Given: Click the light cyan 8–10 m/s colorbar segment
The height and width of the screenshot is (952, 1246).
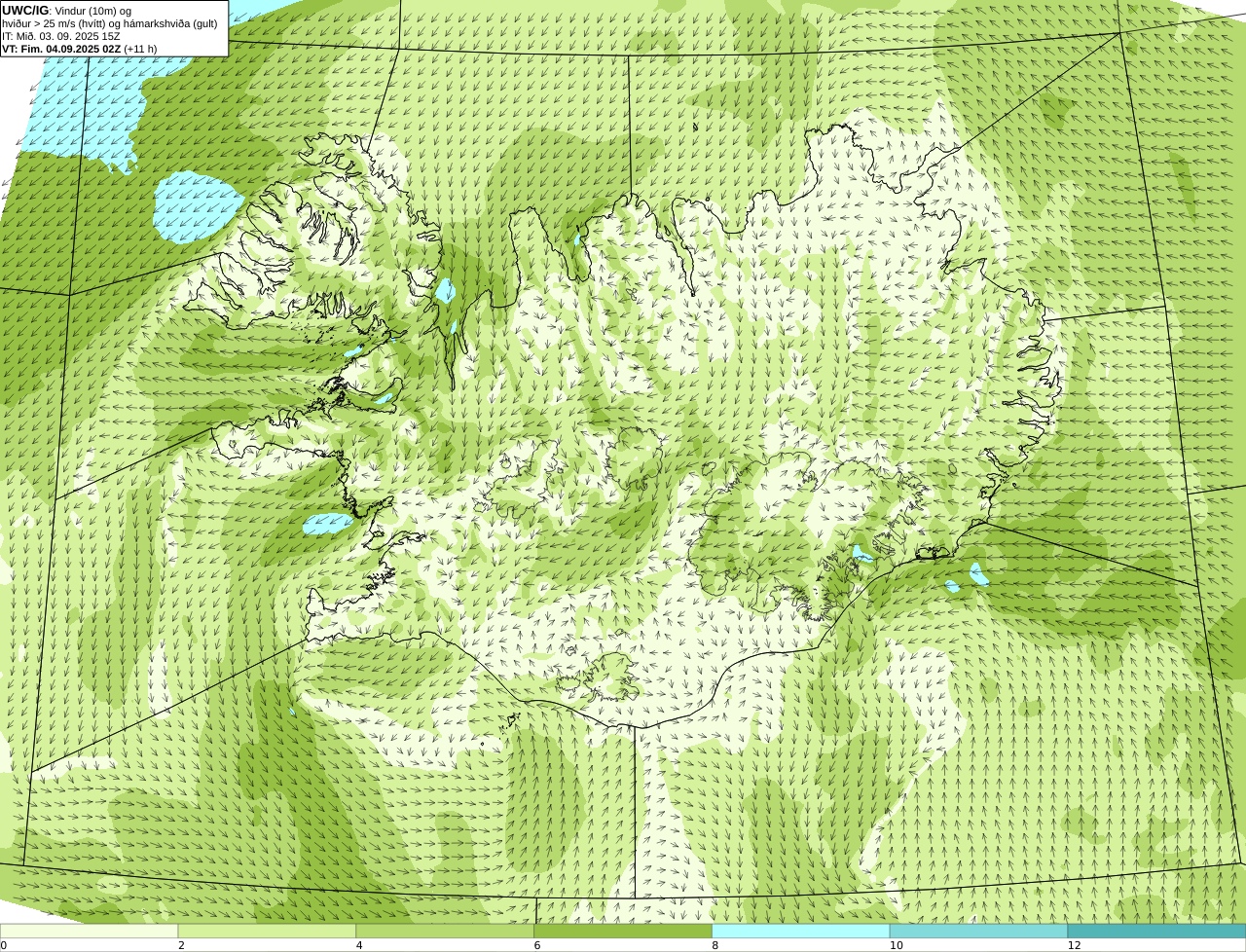Looking at the screenshot, I should point(801,932).
